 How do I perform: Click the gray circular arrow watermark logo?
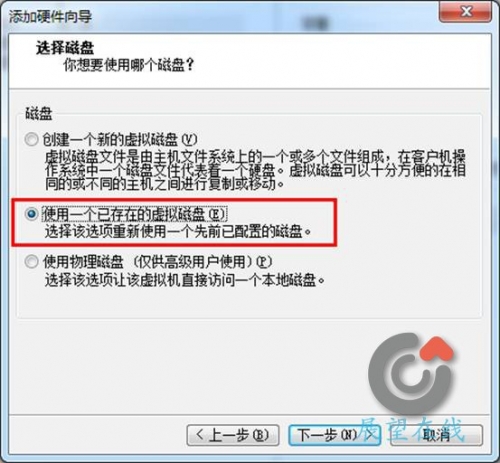point(411,375)
